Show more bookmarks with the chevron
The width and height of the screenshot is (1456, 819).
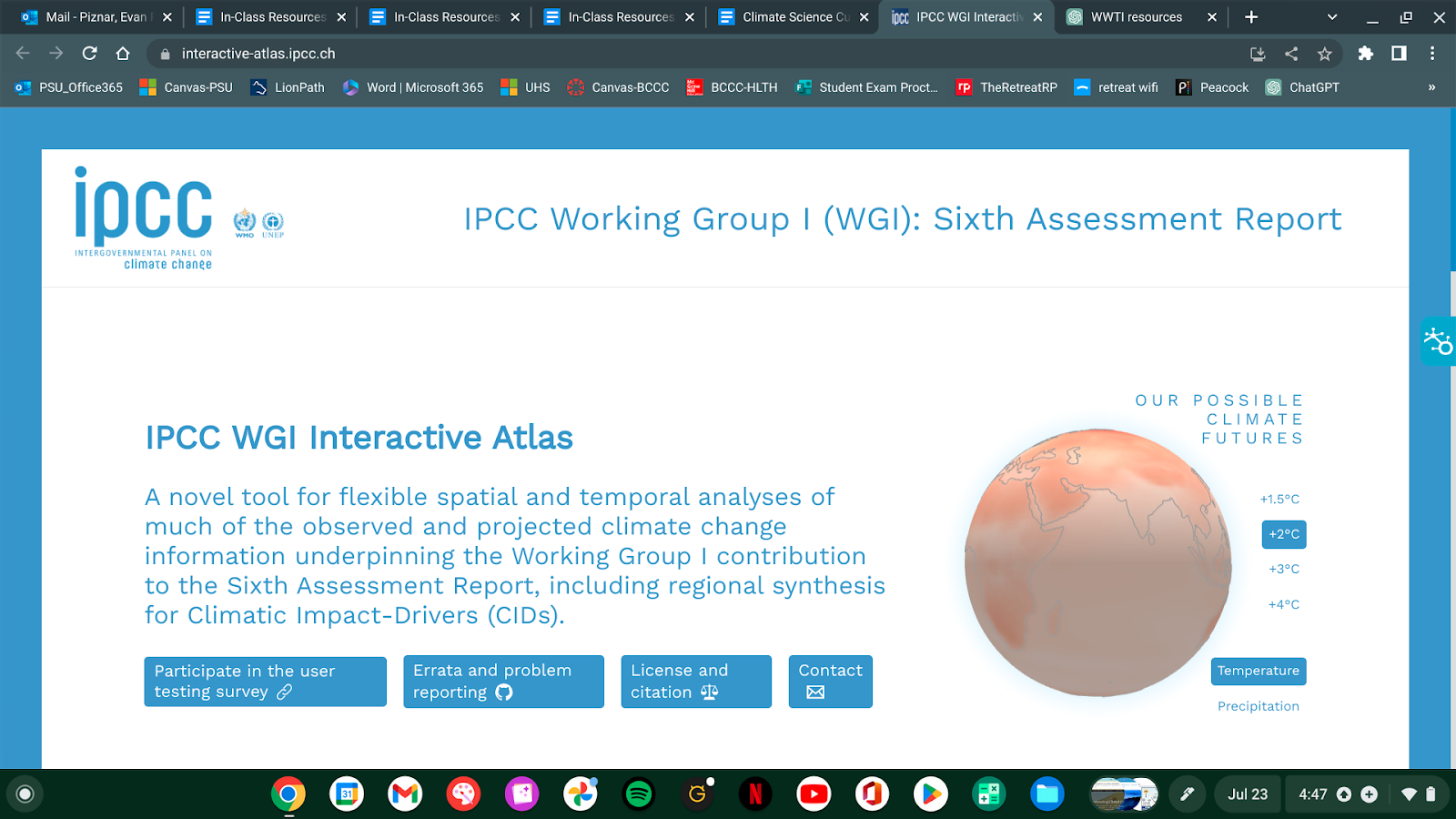pyautogui.click(x=1431, y=87)
